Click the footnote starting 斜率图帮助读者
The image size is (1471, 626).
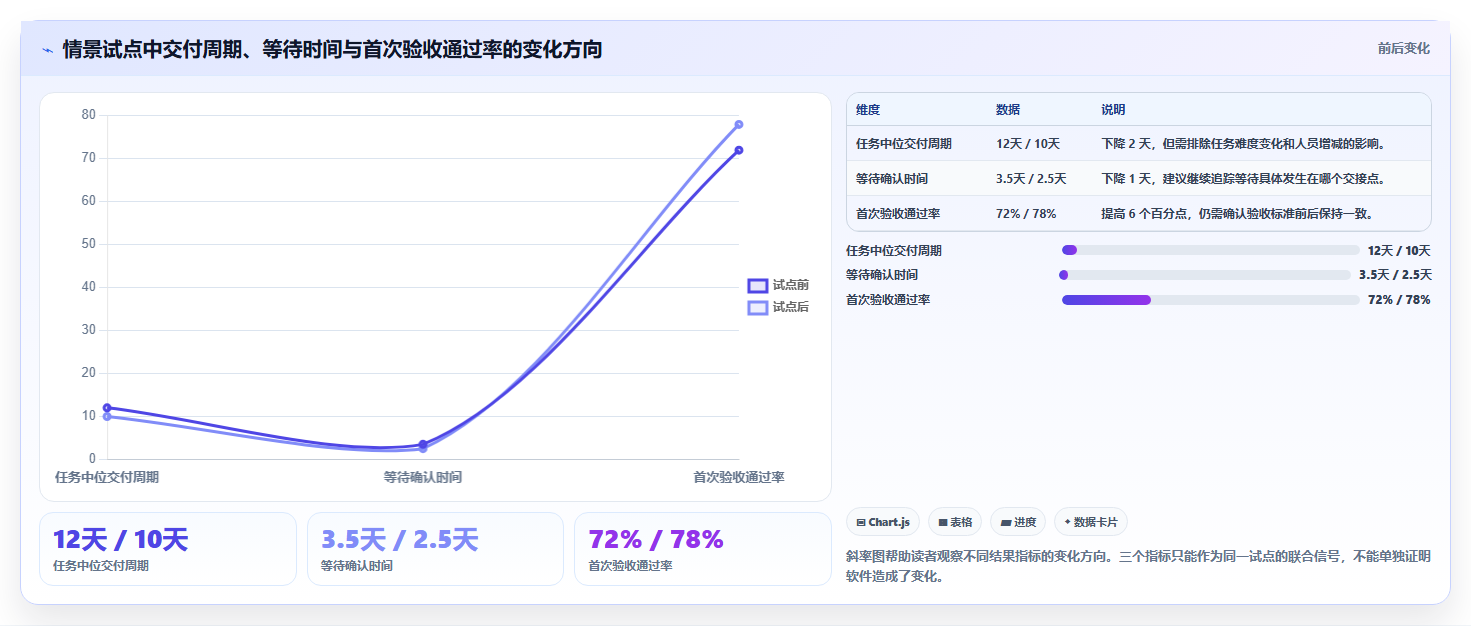(x=1139, y=566)
